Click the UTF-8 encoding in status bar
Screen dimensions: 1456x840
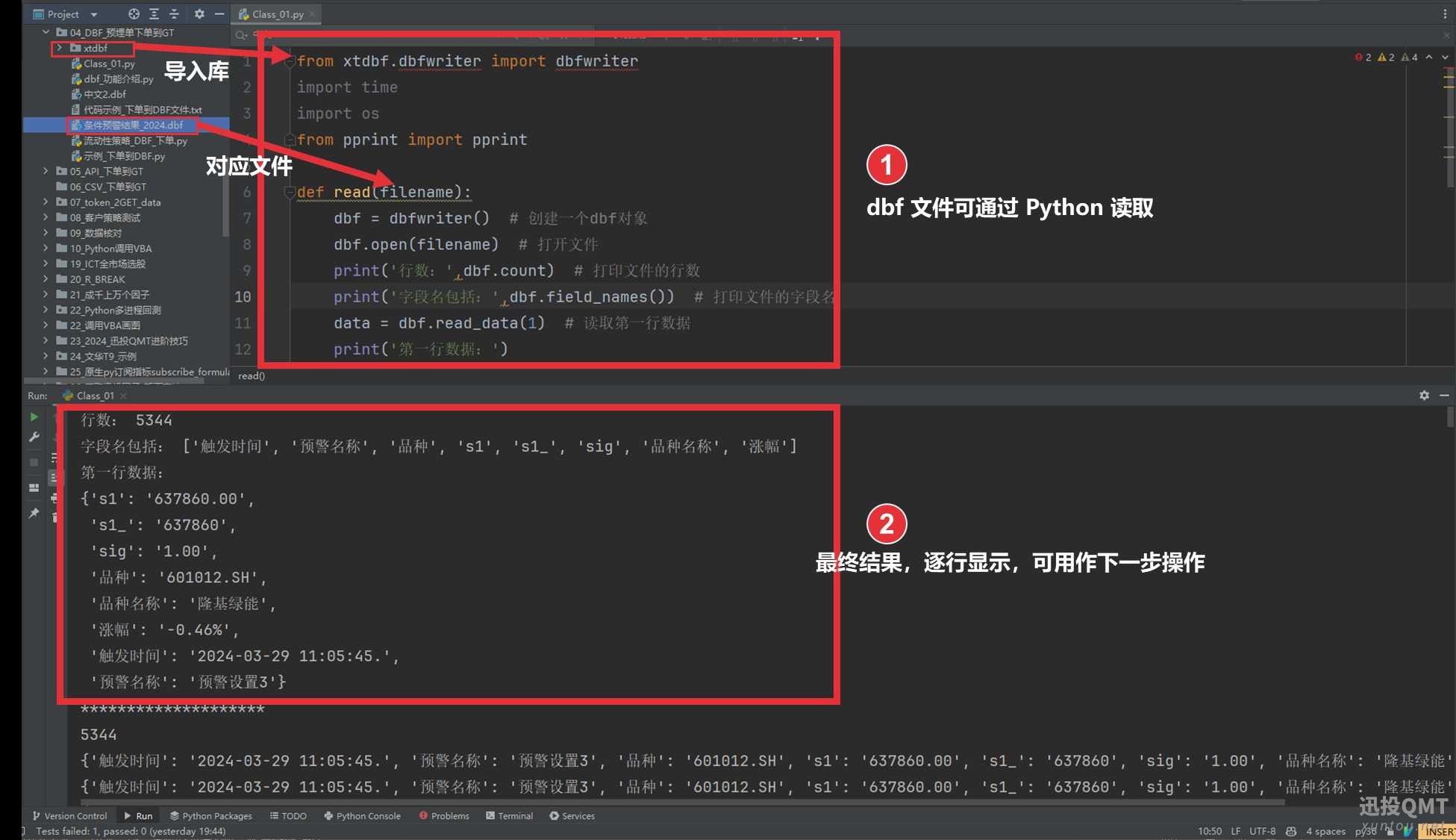1262,830
